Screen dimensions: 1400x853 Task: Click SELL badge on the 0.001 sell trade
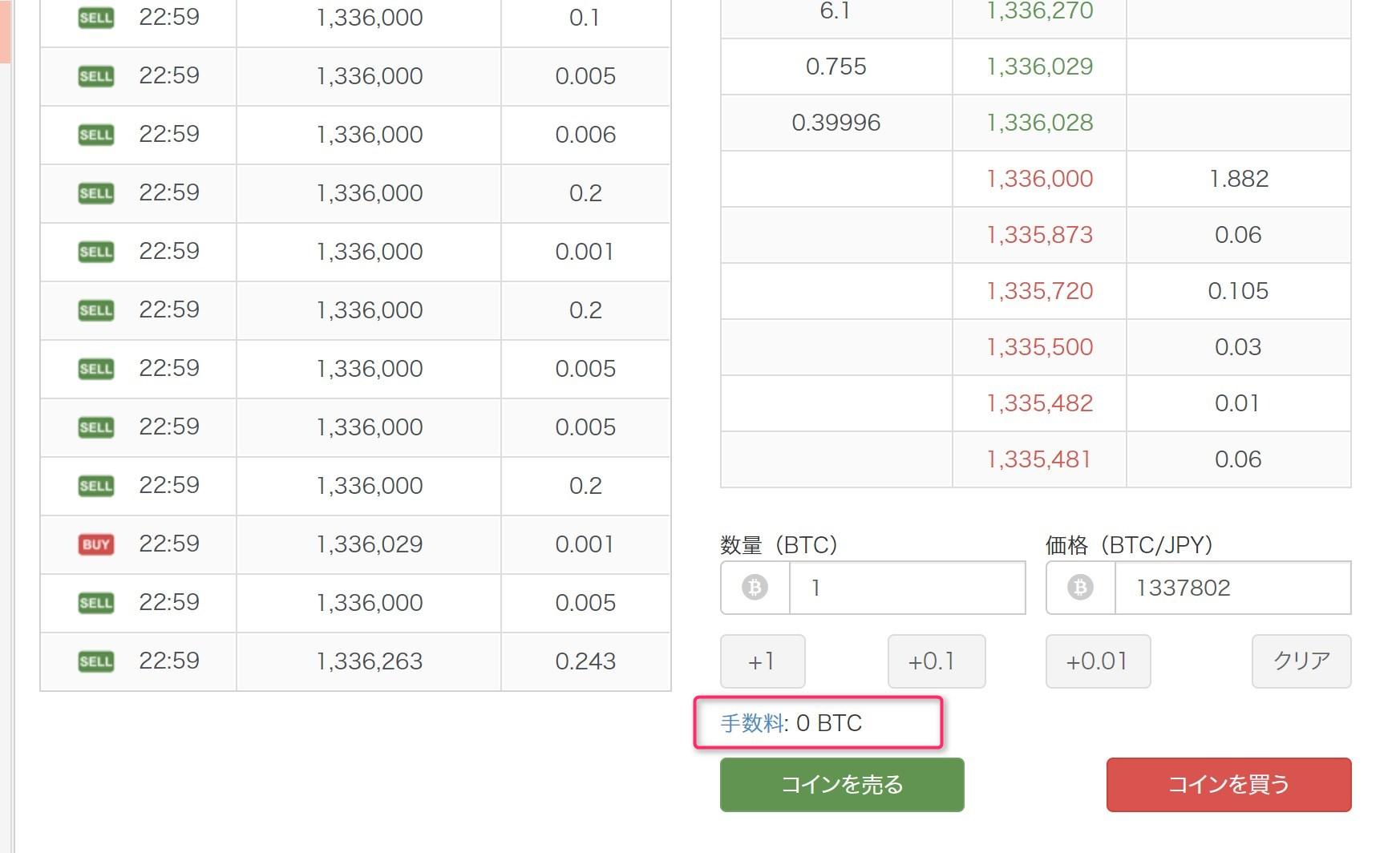point(96,252)
